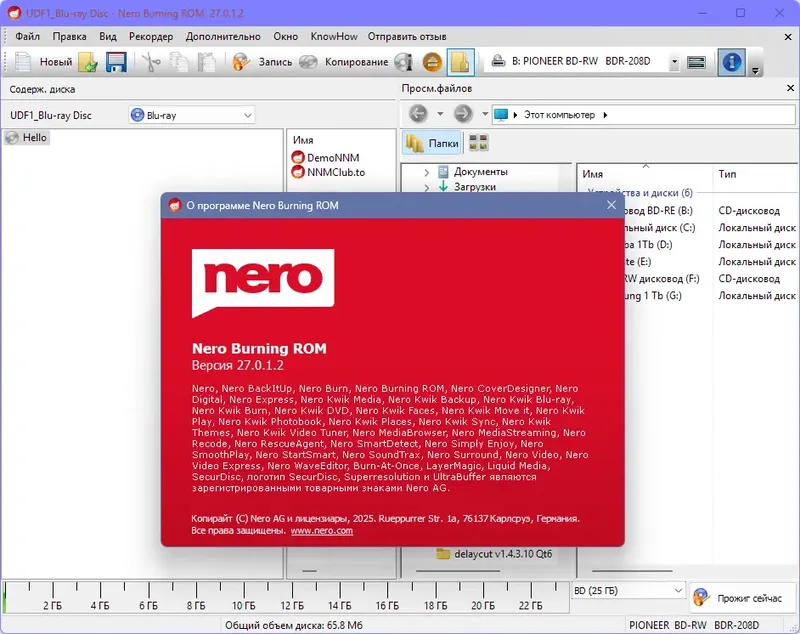The image size is (800, 634).
Task: Open the Файл menu
Action: pos(27,36)
